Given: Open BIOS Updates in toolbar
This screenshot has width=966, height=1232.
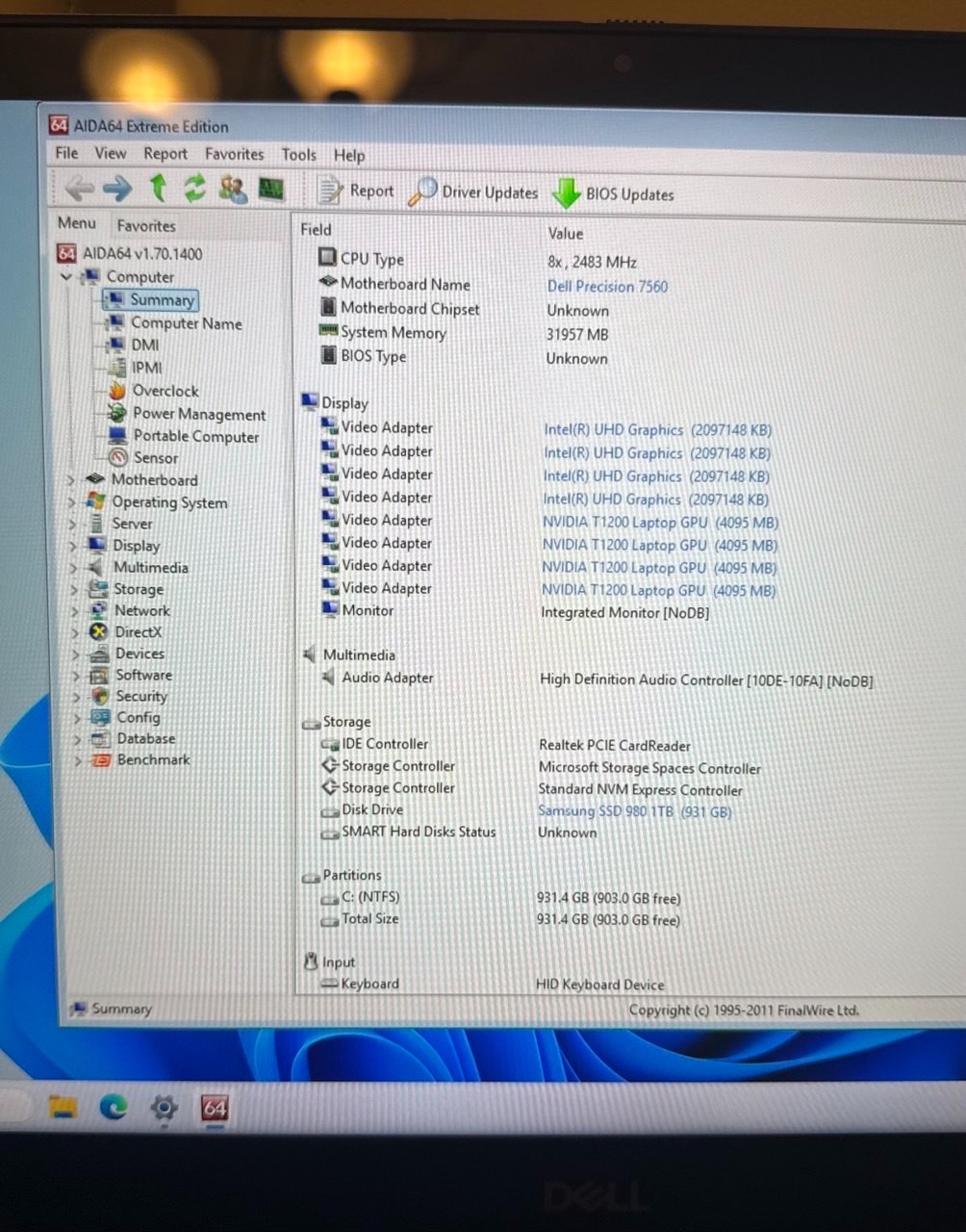Looking at the screenshot, I should [x=613, y=193].
